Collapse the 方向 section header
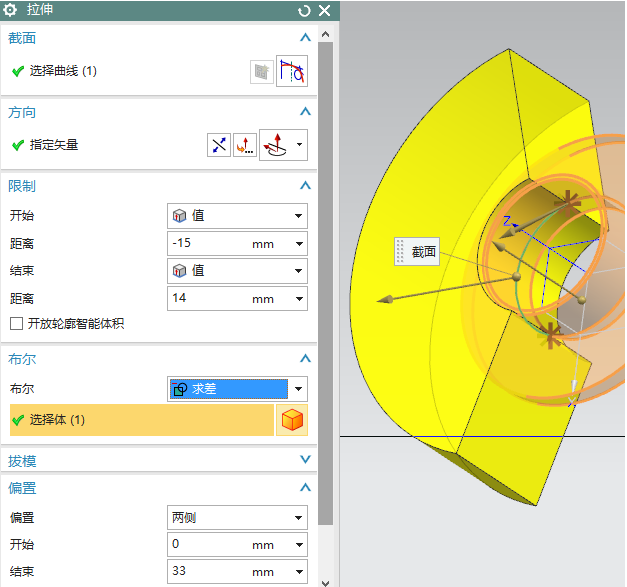Screen dimensions: 627x587 tap(305, 112)
